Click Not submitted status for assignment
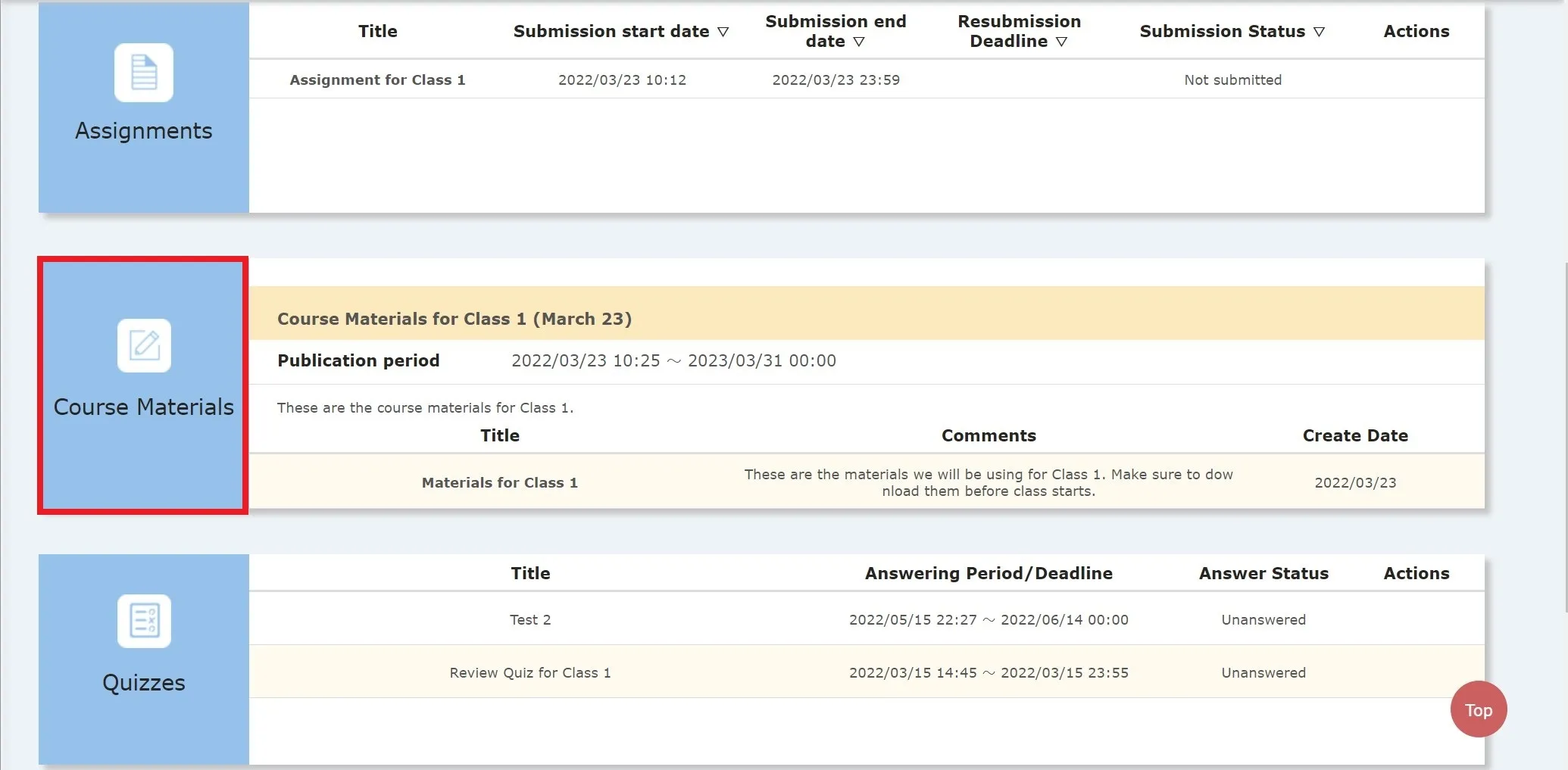Viewport: 1568px width, 770px height. tap(1232, 79)
